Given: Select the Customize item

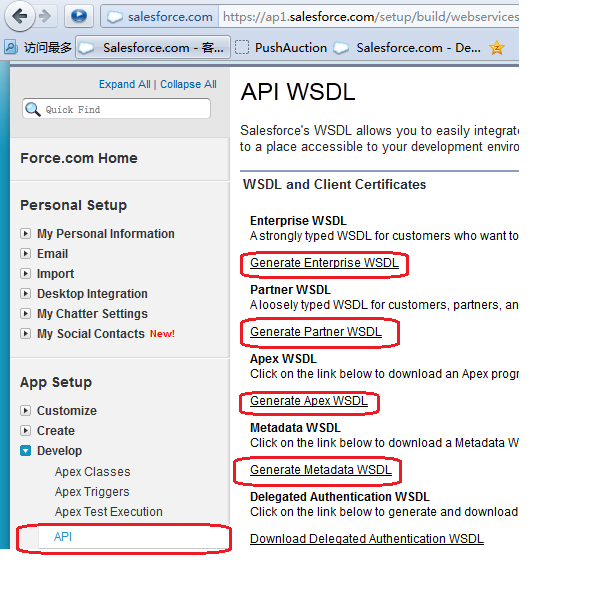Looking at the screenshot, I should pos(67,410).
